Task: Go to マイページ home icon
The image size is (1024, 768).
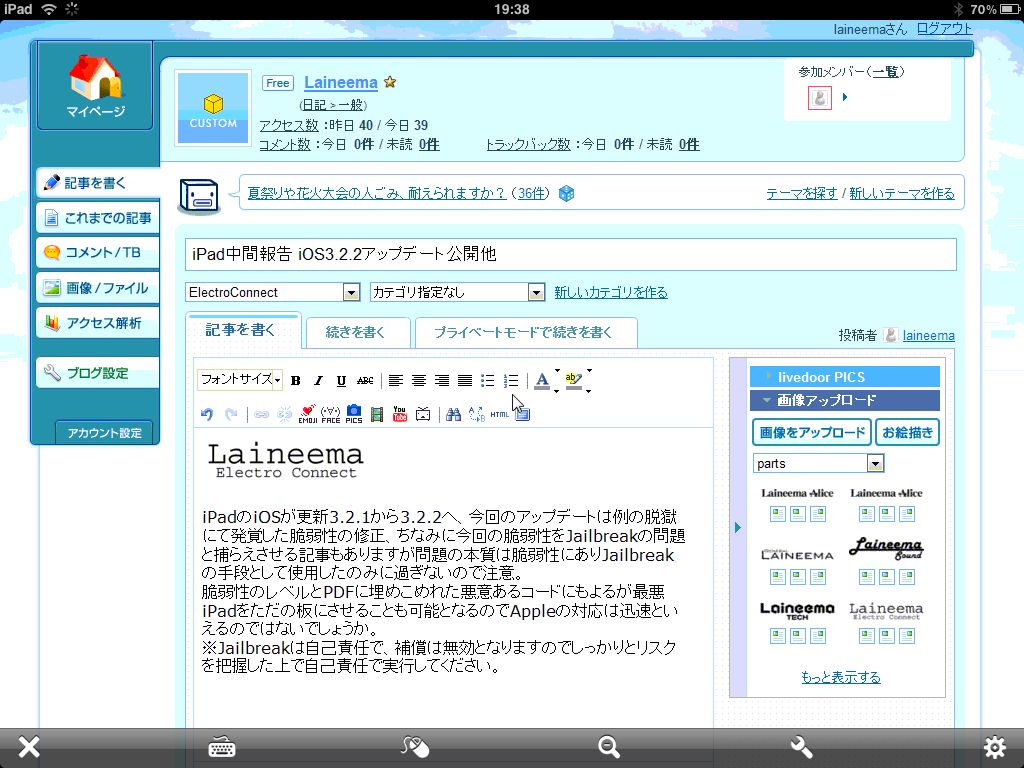Action: point(95,86)
